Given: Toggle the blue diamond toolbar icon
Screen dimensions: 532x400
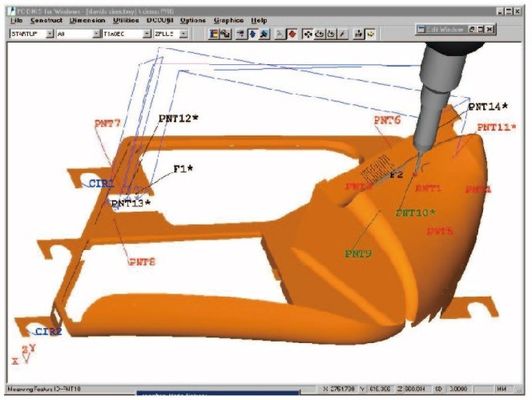Looking at the screenshot, I should [x=253, y=34].
